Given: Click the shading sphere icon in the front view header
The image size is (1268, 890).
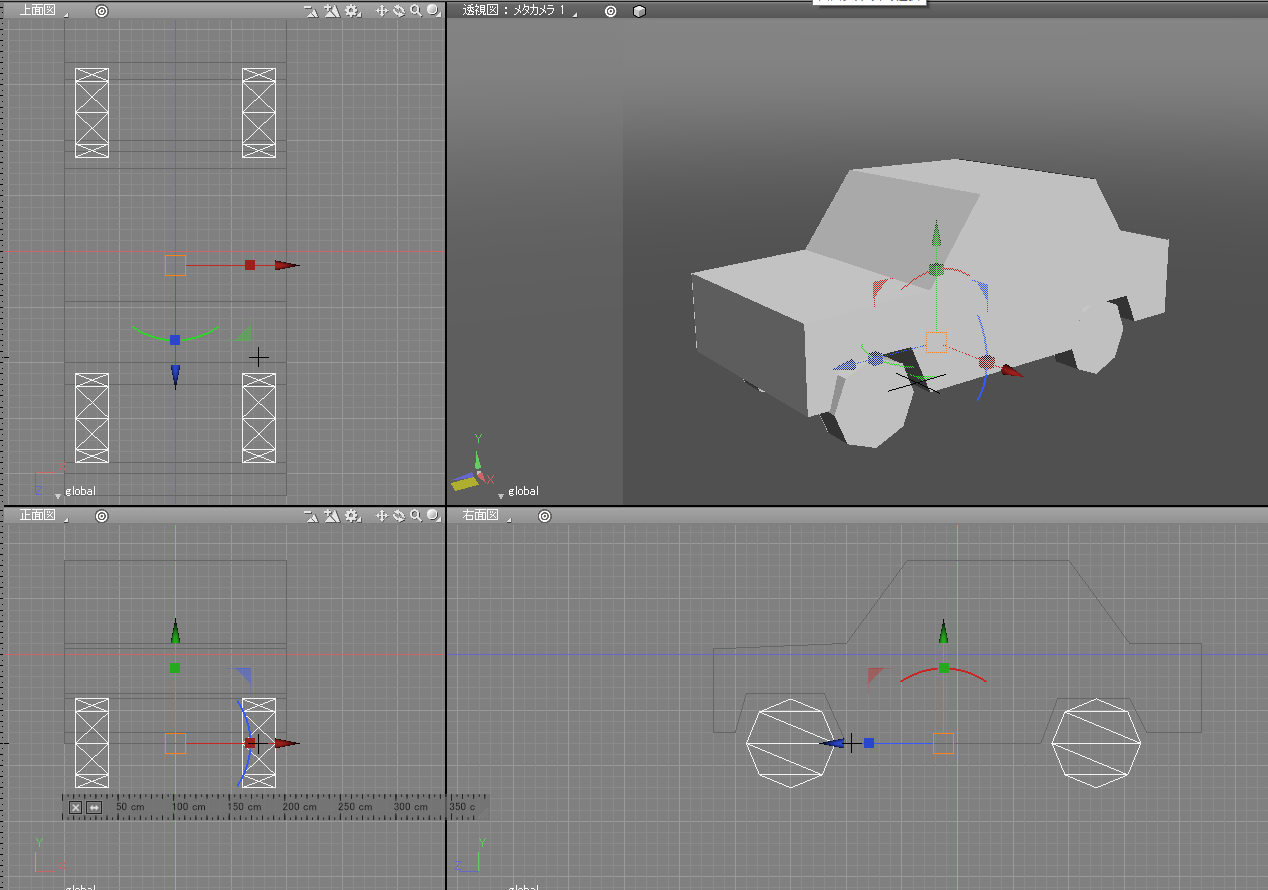Looking at the screenshot, I should click(432, 516).
